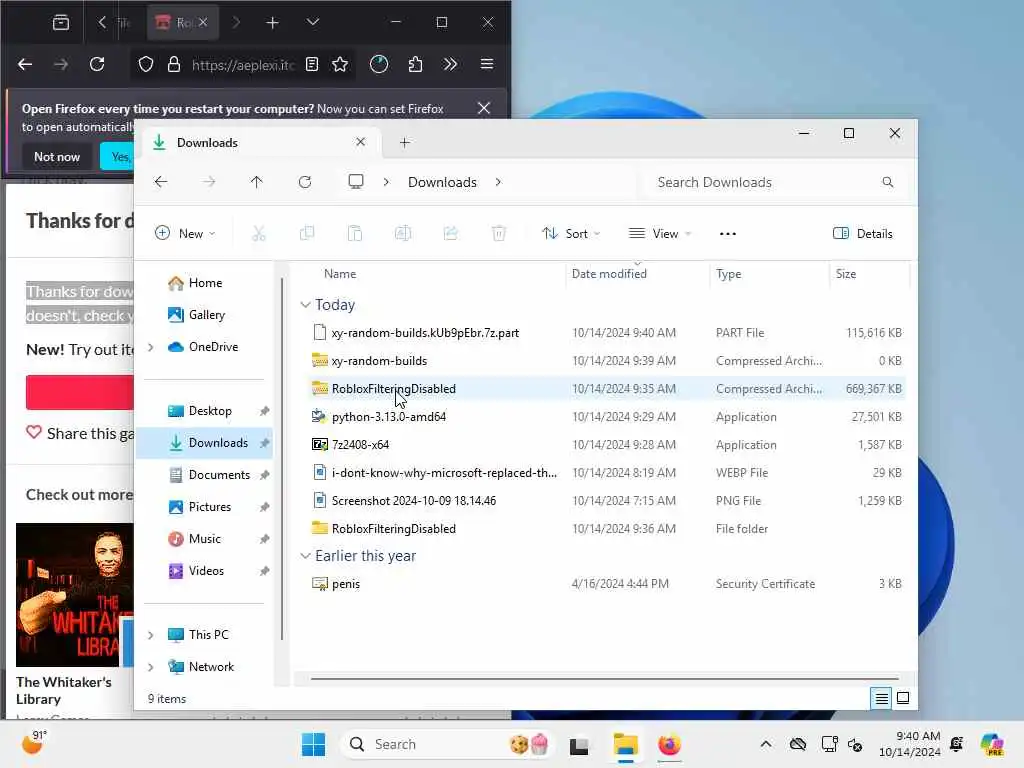Go back in Firefox browser

pos(25,64)
